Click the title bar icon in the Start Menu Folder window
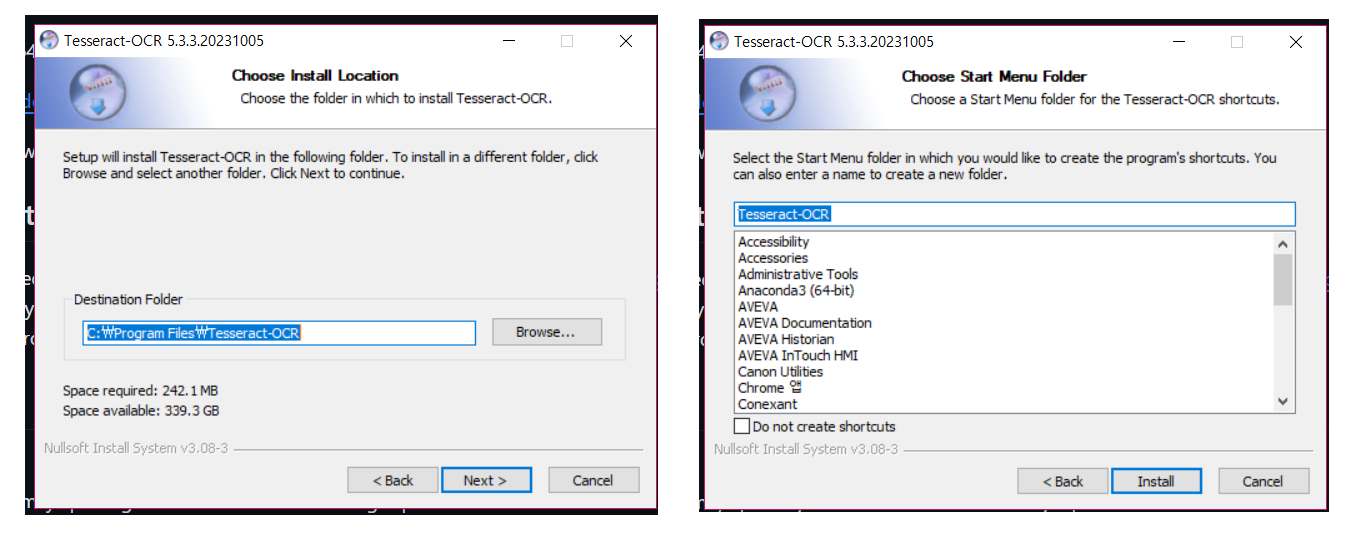Screen dimensions: 1357x543 (x=719, y=41)
